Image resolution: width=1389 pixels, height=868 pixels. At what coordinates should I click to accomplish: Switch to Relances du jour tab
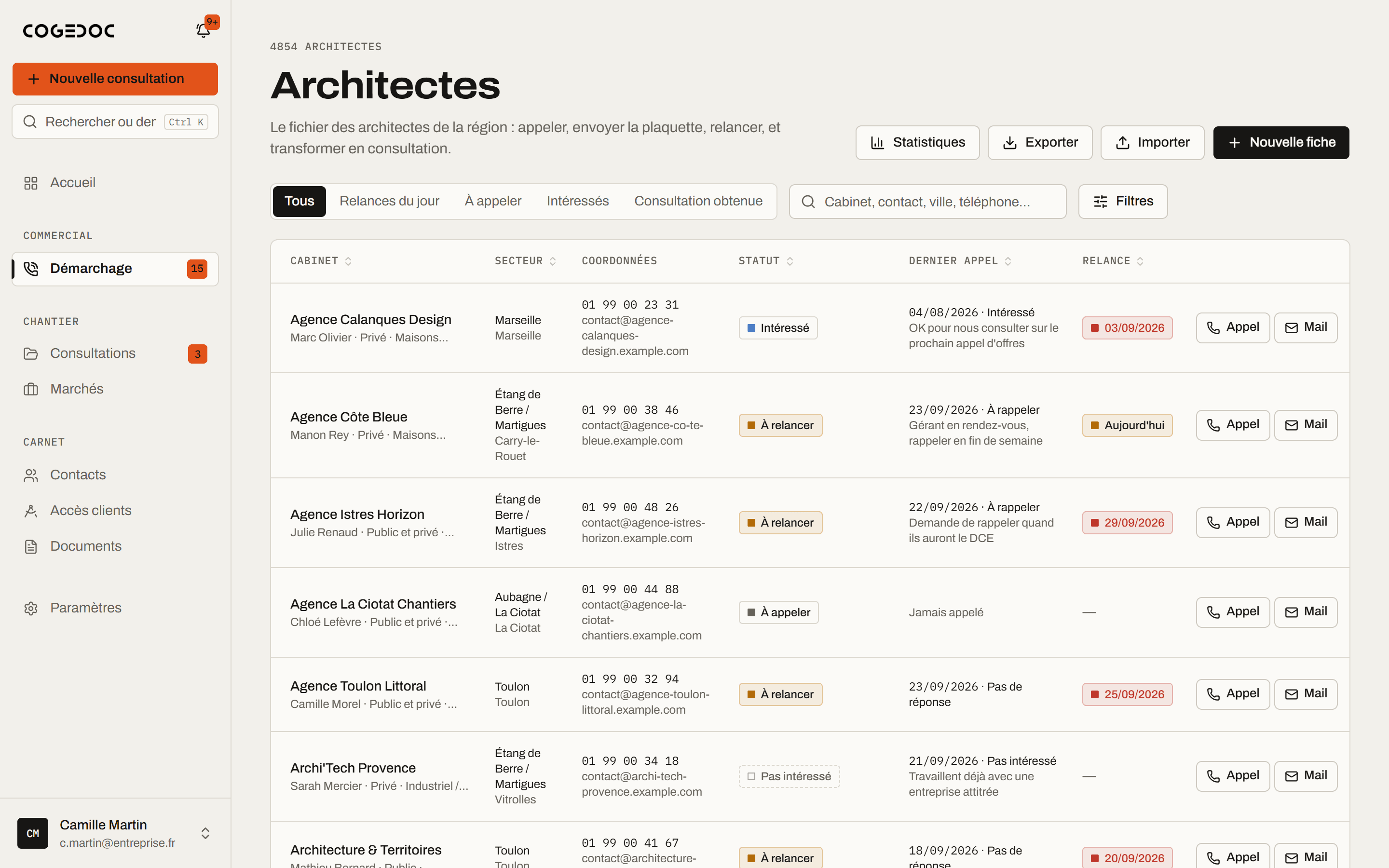389,202
